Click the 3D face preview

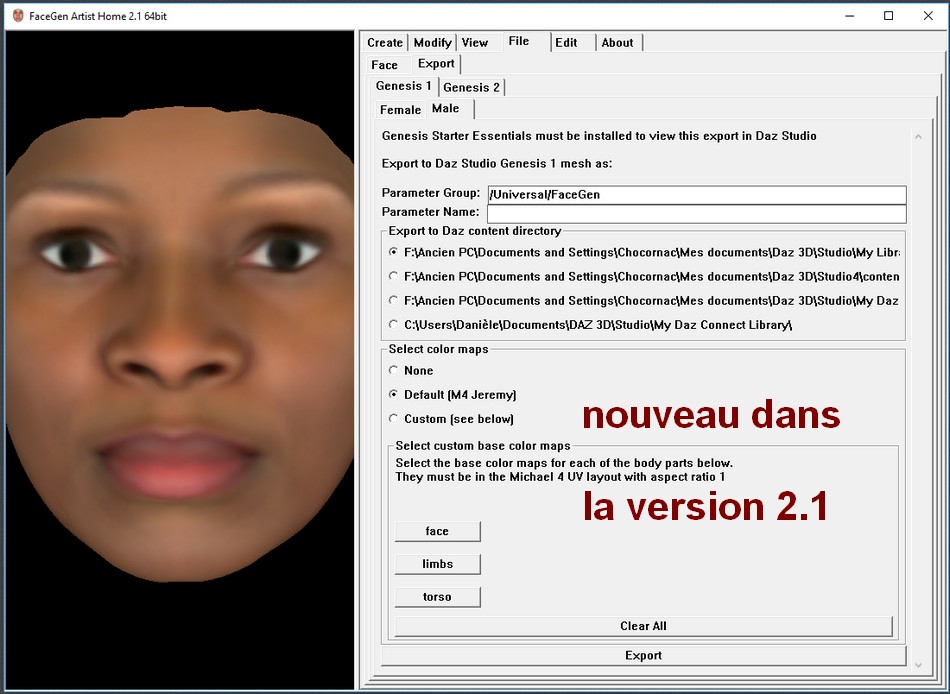tap(179, 359)
